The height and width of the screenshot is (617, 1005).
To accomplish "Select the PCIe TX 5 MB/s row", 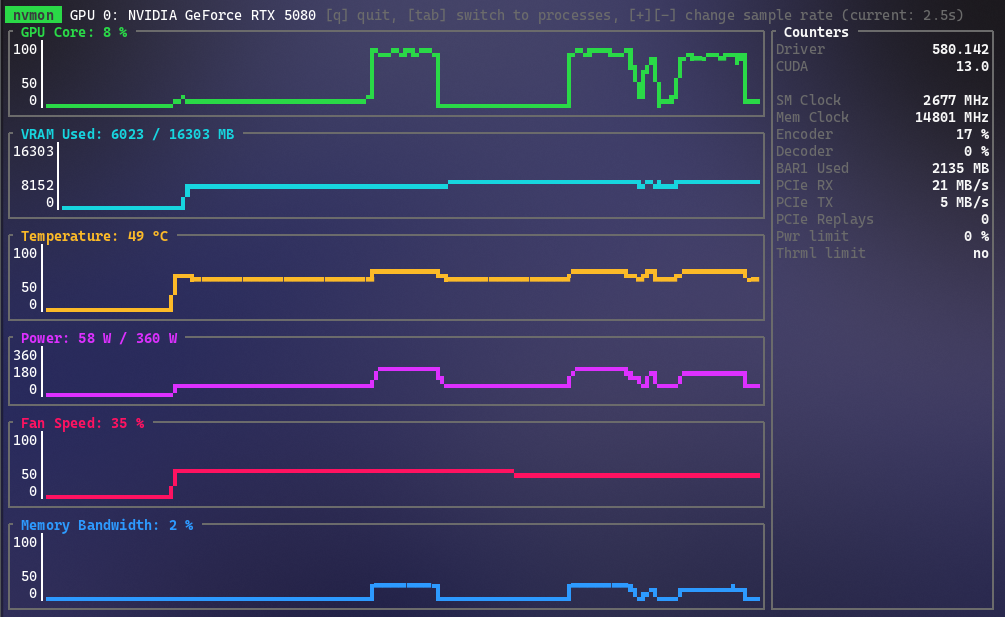I will pos(882,202).
